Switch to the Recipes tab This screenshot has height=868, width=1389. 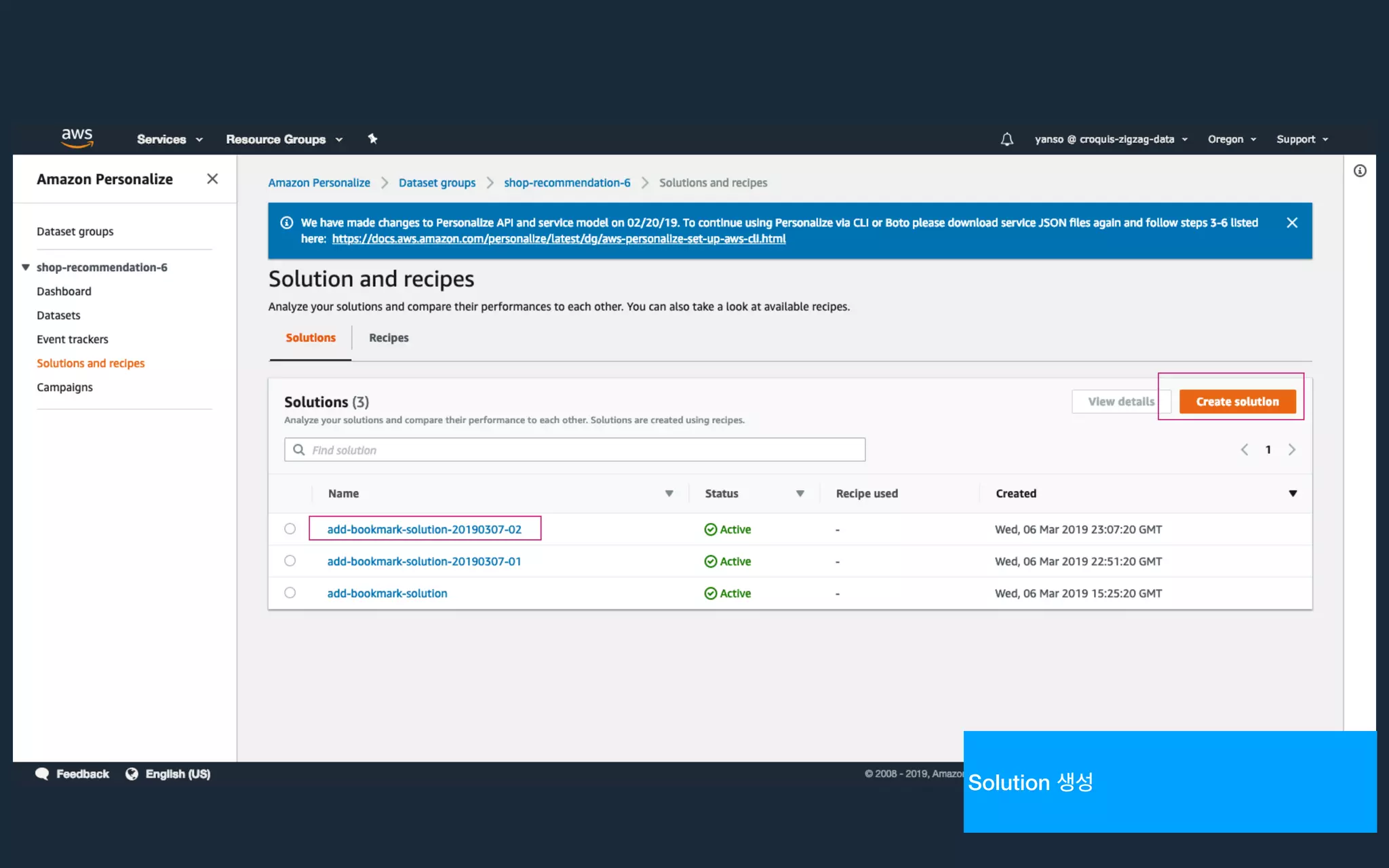click(x=389, y=338)
